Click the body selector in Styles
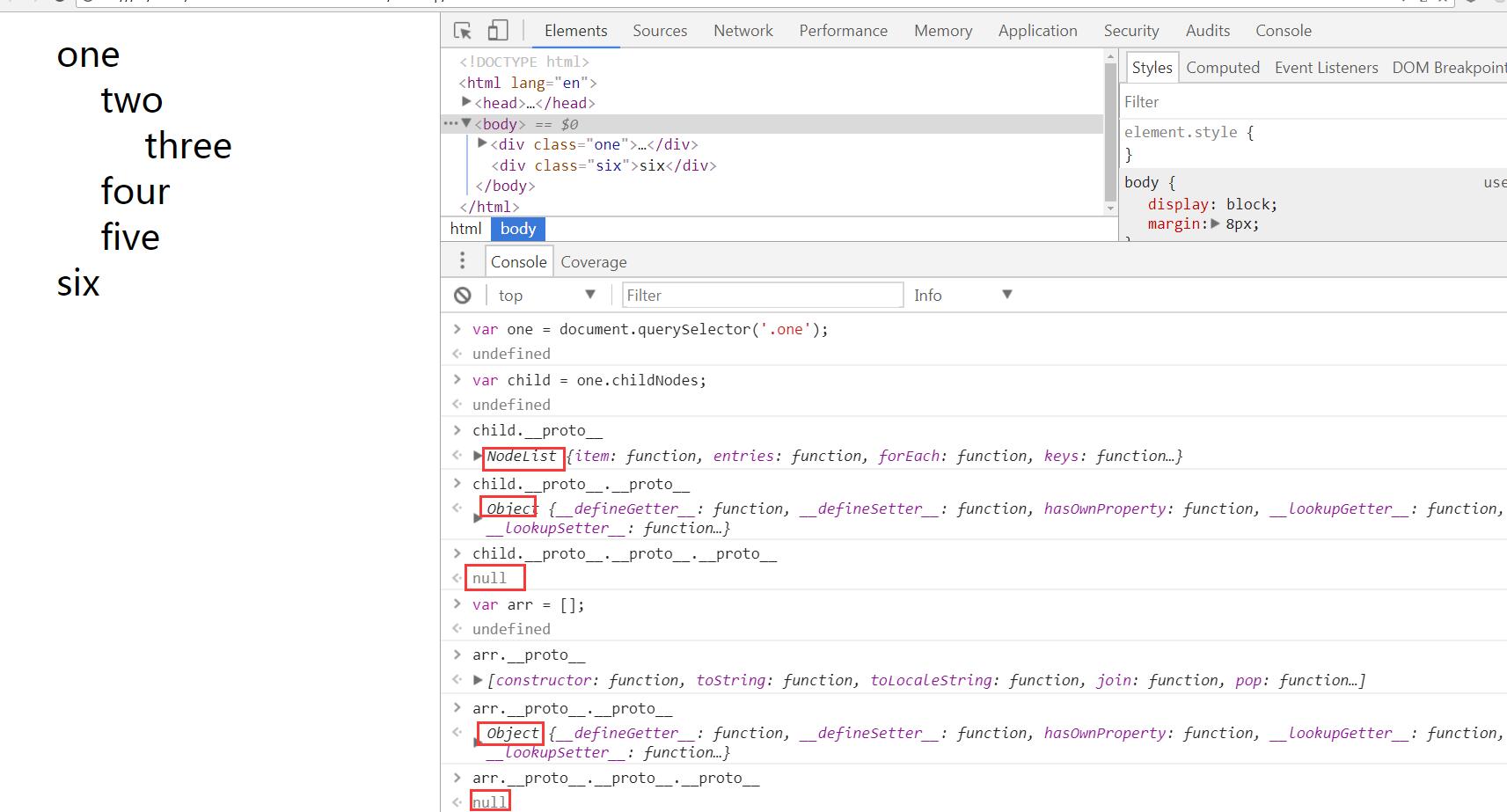This screenshot has height=812, width=1507. point(1141,182)
